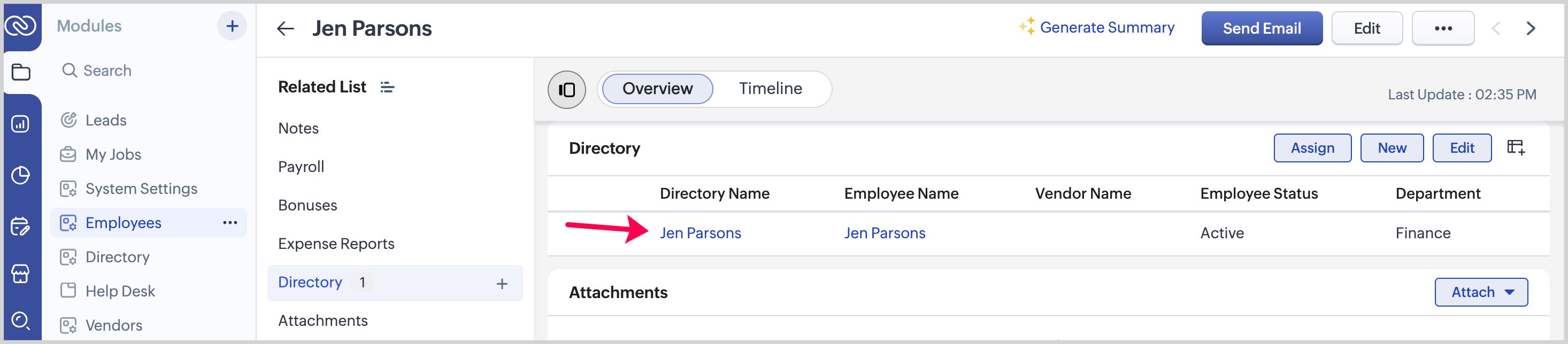
Task: Switch to the Timeline tab
Action: 770,89
